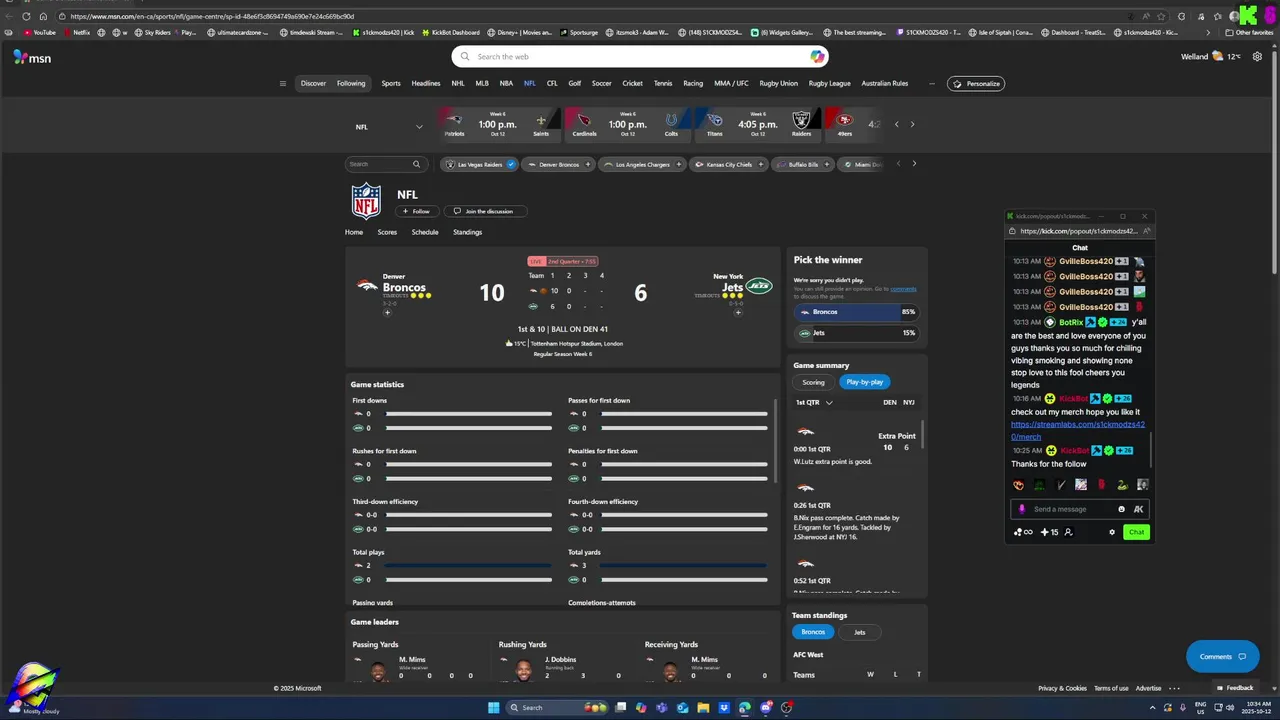Select the Scoring game summary tab
This screenshot has width=1280, height=720.
pyautogui.click(x=813, y=382)
